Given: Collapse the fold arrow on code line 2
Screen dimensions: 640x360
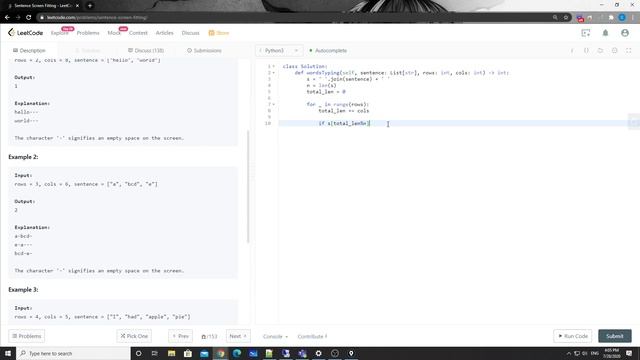Looking at the screenshot, I should click(273, 73).
